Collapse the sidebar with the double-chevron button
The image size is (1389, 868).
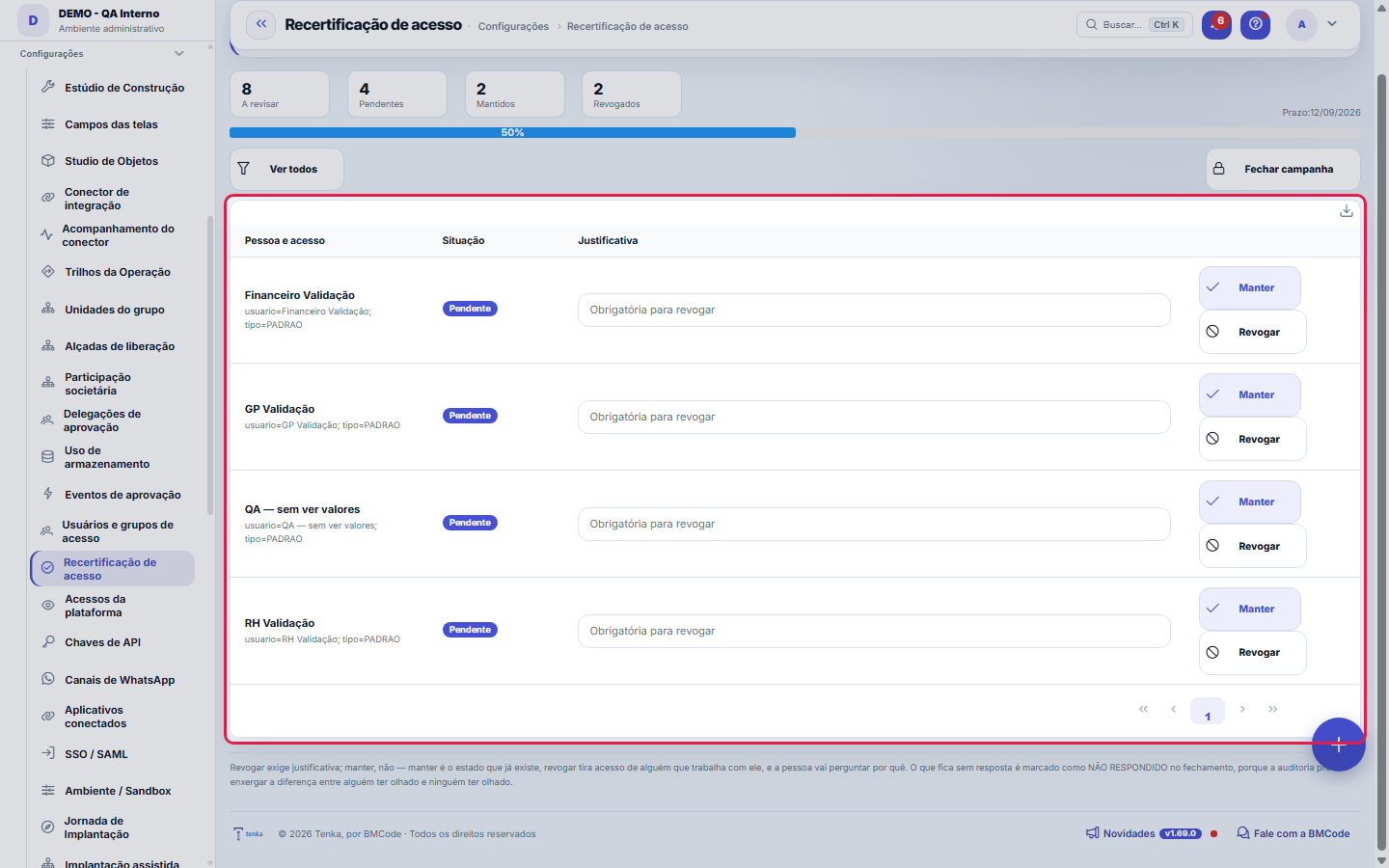[260, 25]
